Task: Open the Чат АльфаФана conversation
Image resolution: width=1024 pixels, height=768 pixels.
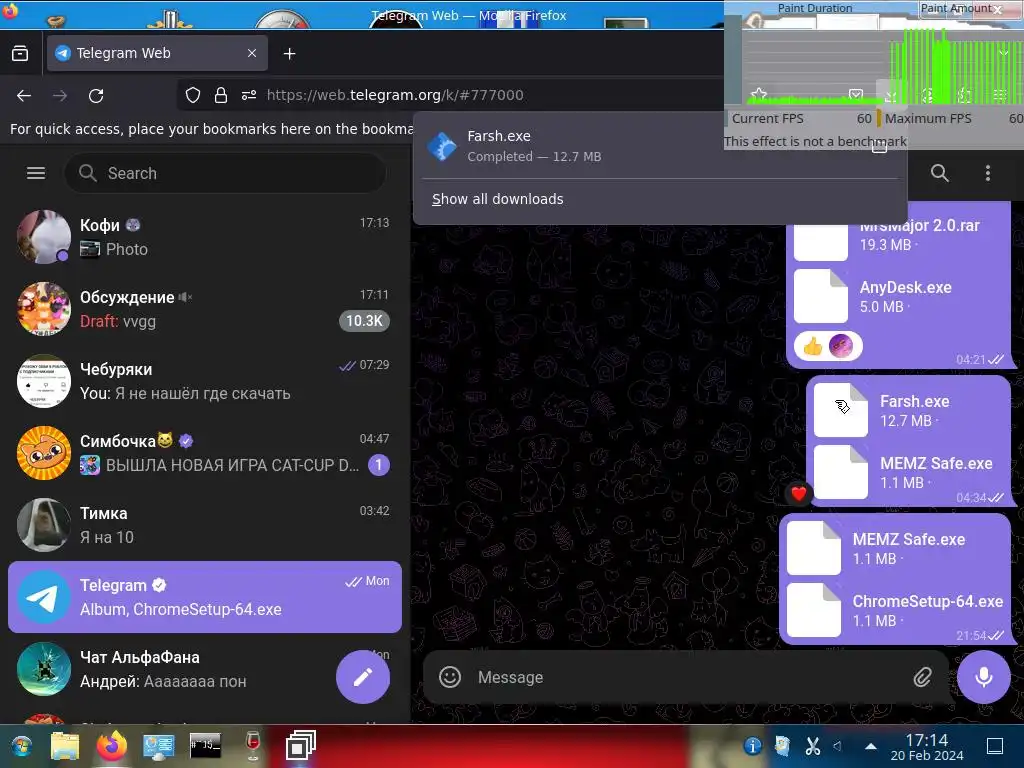Action: pos(204,669)
